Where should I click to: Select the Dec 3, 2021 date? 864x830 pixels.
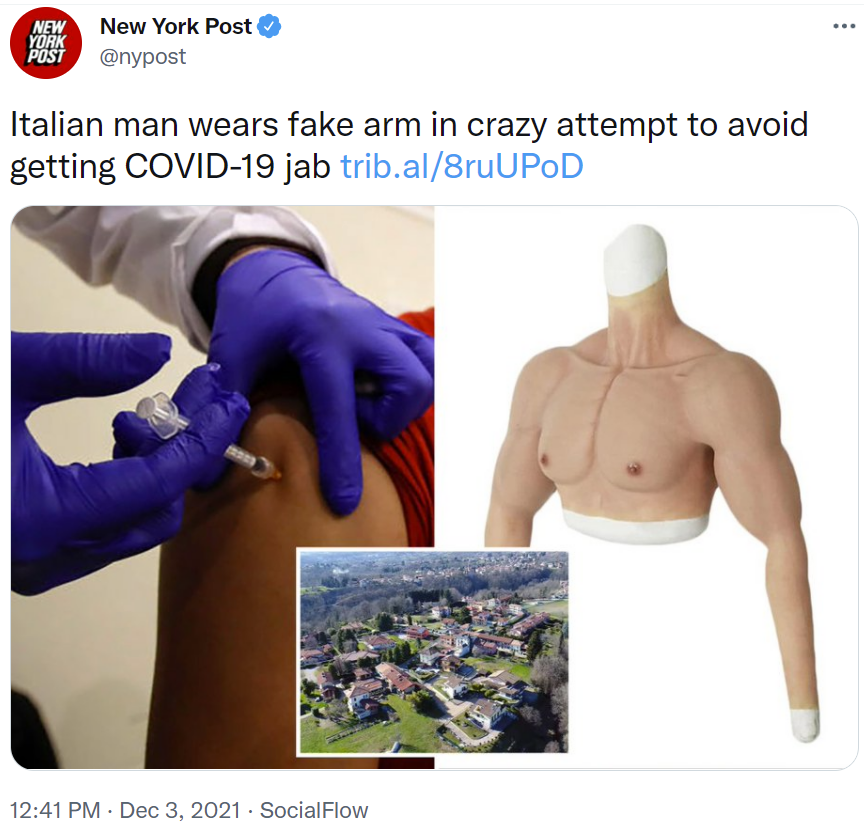point(180,810)
